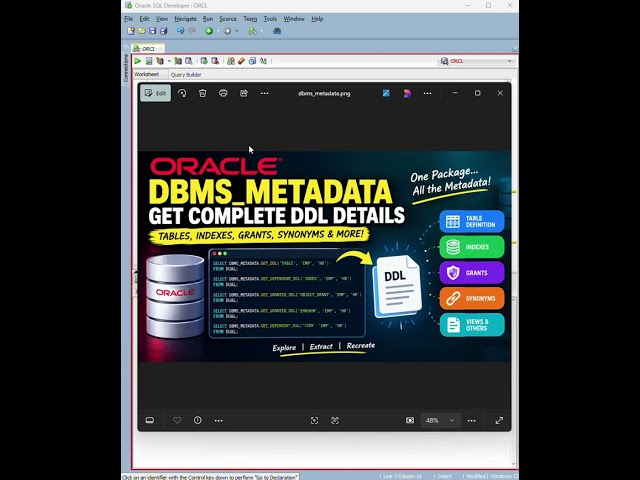Click the dbms_metadata.png displayed image
The image size is (640, 480).
(x=324, y=257)
